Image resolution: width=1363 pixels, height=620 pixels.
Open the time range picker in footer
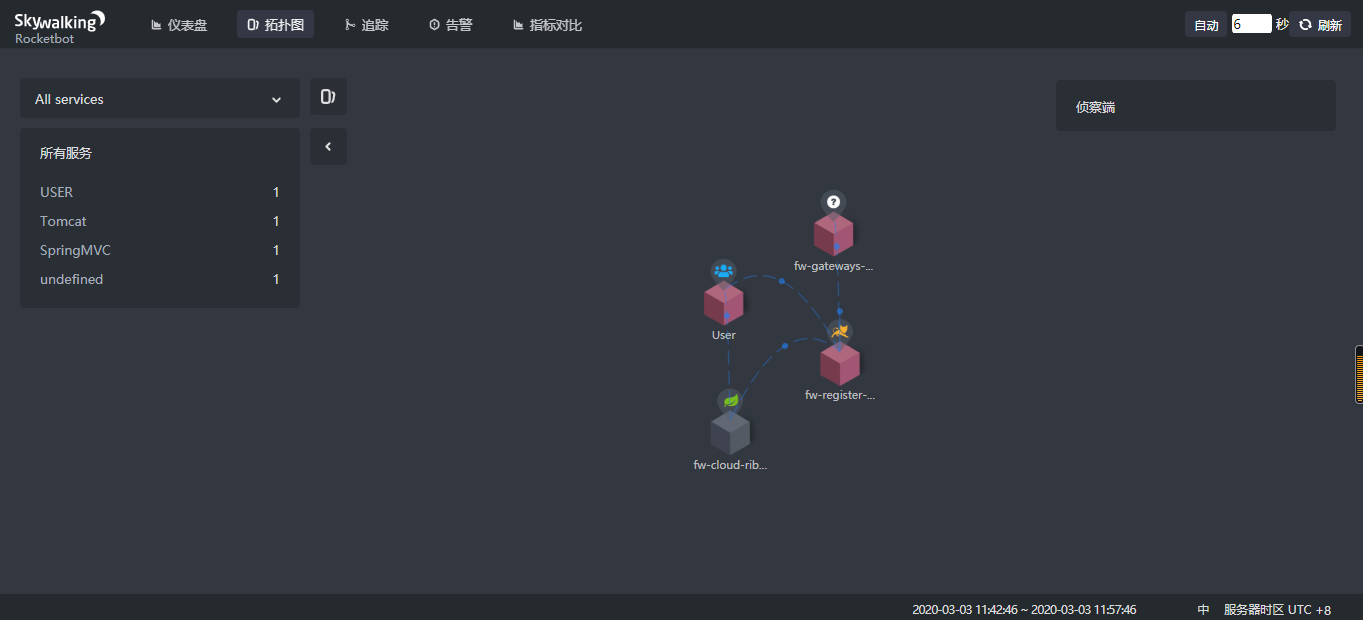click(1023, 609)
